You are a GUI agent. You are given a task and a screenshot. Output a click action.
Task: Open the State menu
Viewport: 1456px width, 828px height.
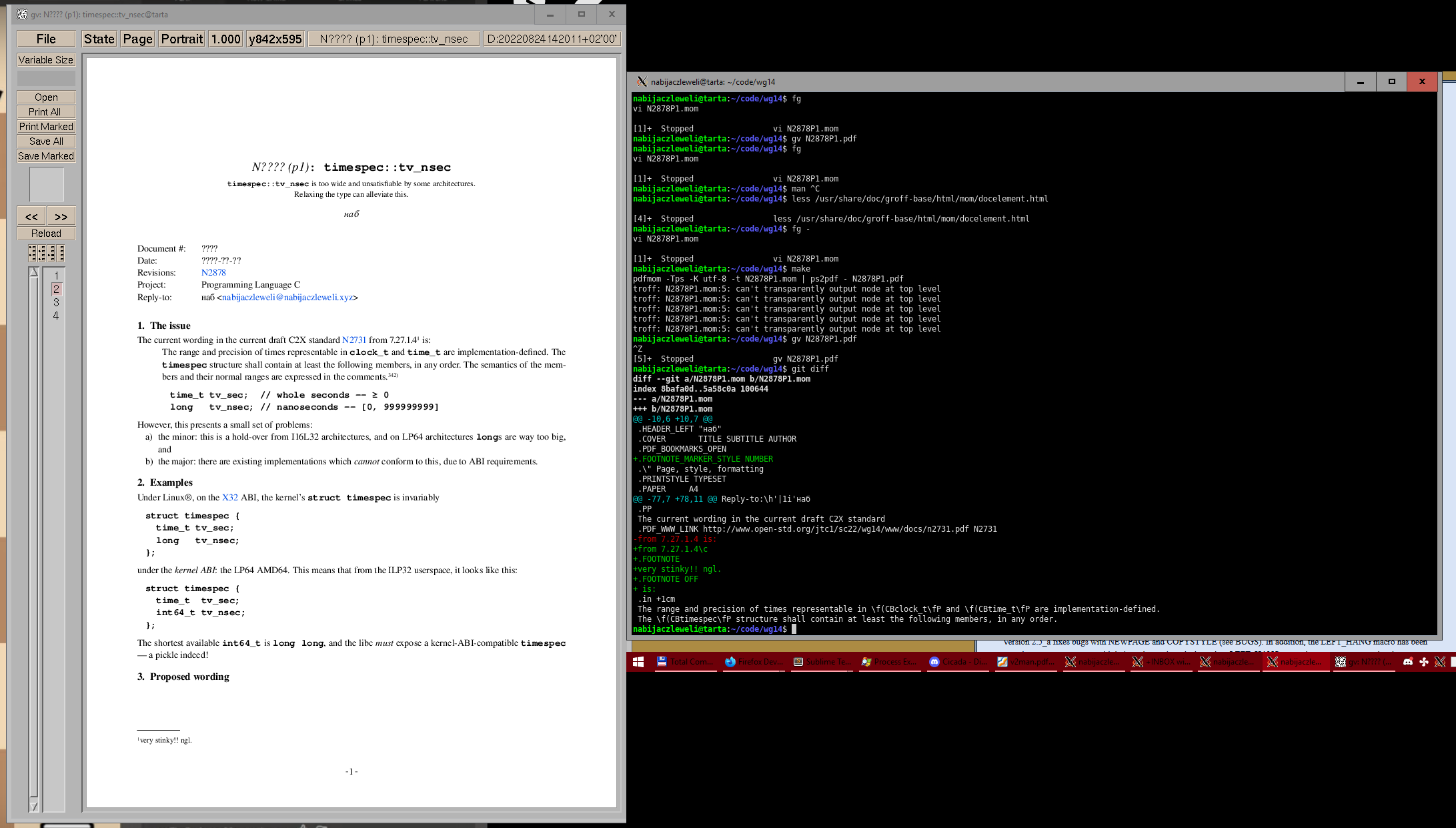pyautogui.click(x=99, y=39)
